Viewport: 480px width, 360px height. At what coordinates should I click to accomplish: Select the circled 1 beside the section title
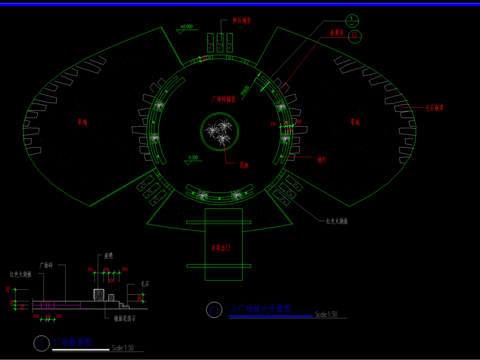tap(42, 343)
